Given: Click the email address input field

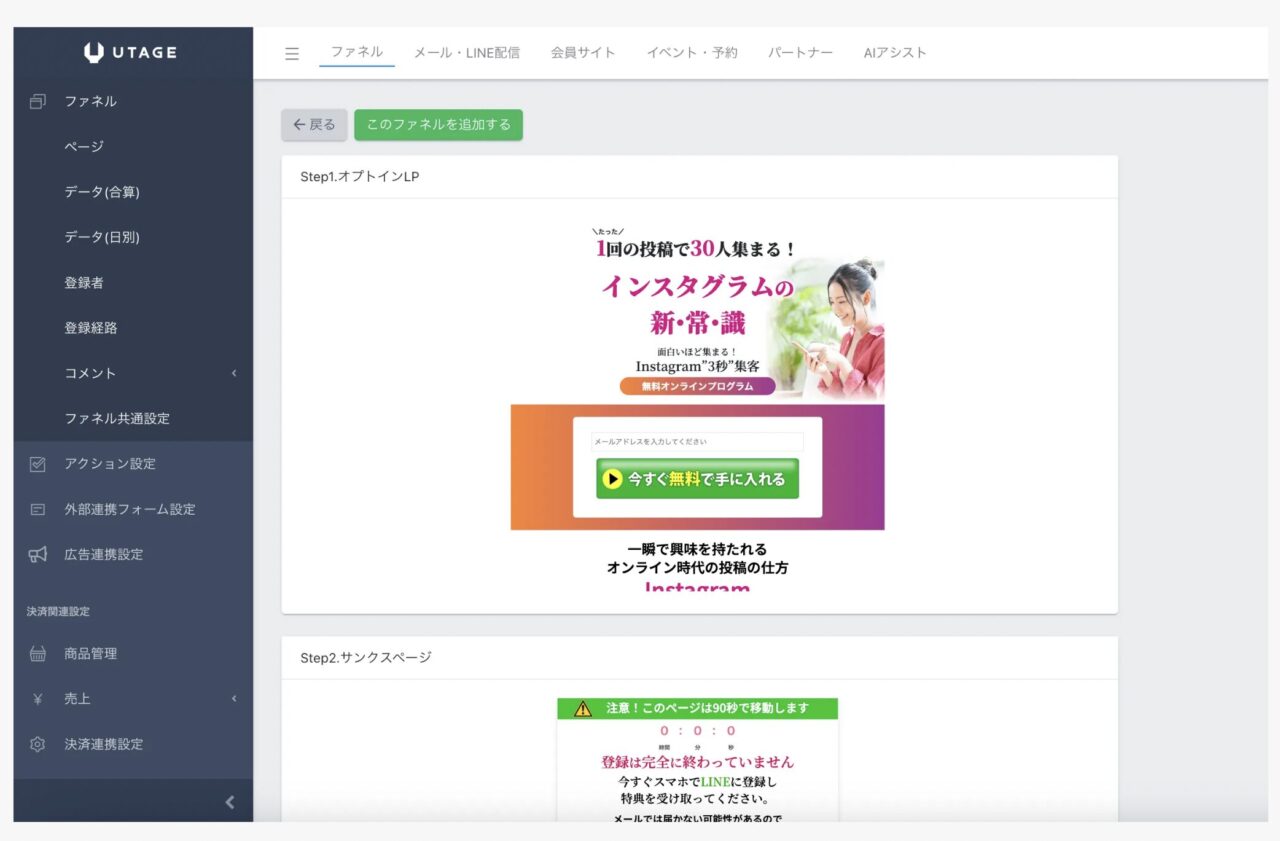Looking at the screenshot, I should click(697, 441).
